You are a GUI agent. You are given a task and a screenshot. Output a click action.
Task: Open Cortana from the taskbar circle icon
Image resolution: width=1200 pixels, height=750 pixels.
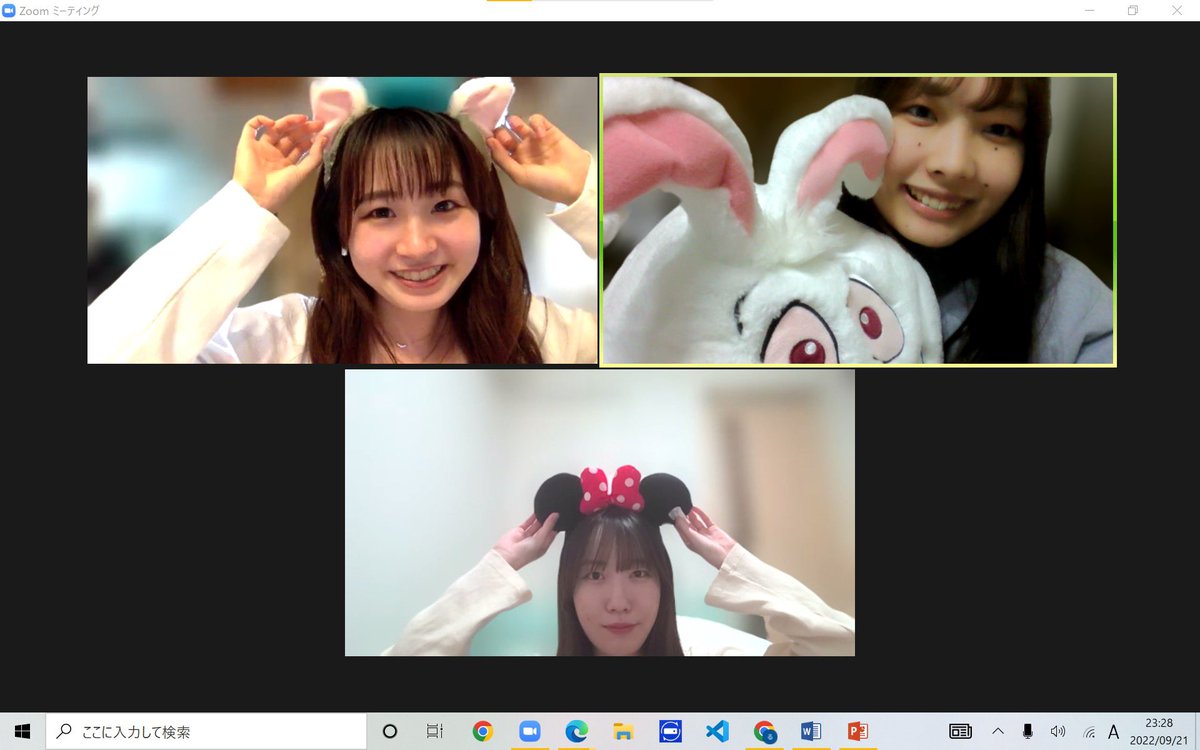[390, 731]
